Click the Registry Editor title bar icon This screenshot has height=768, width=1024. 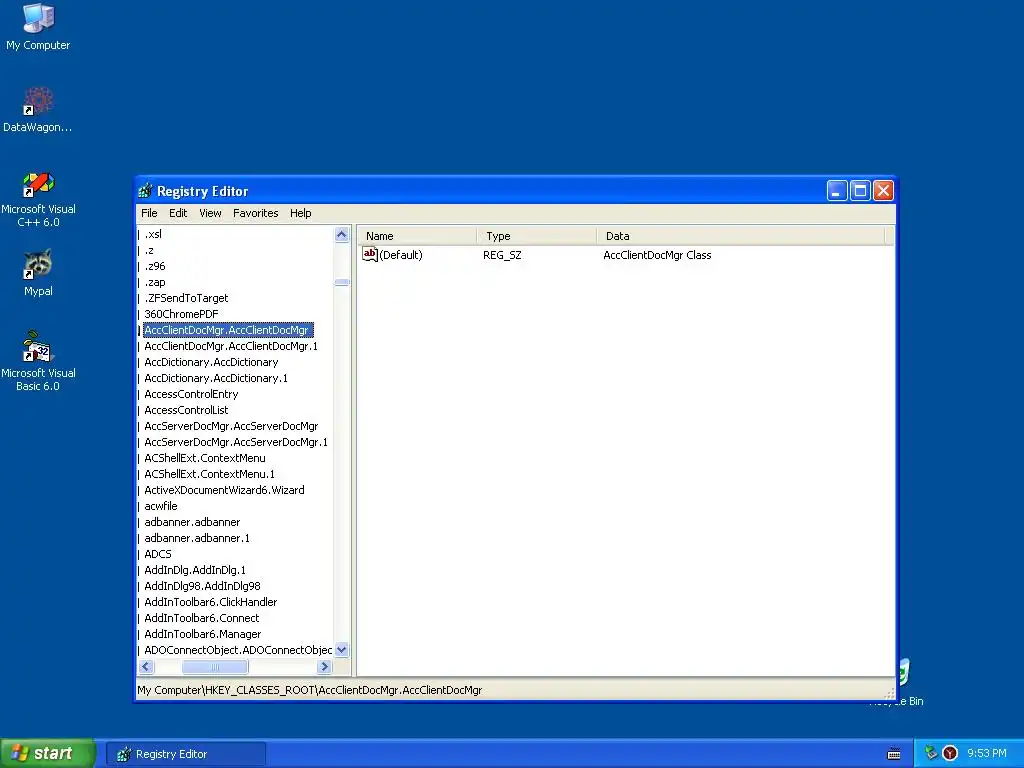point(145,191)
